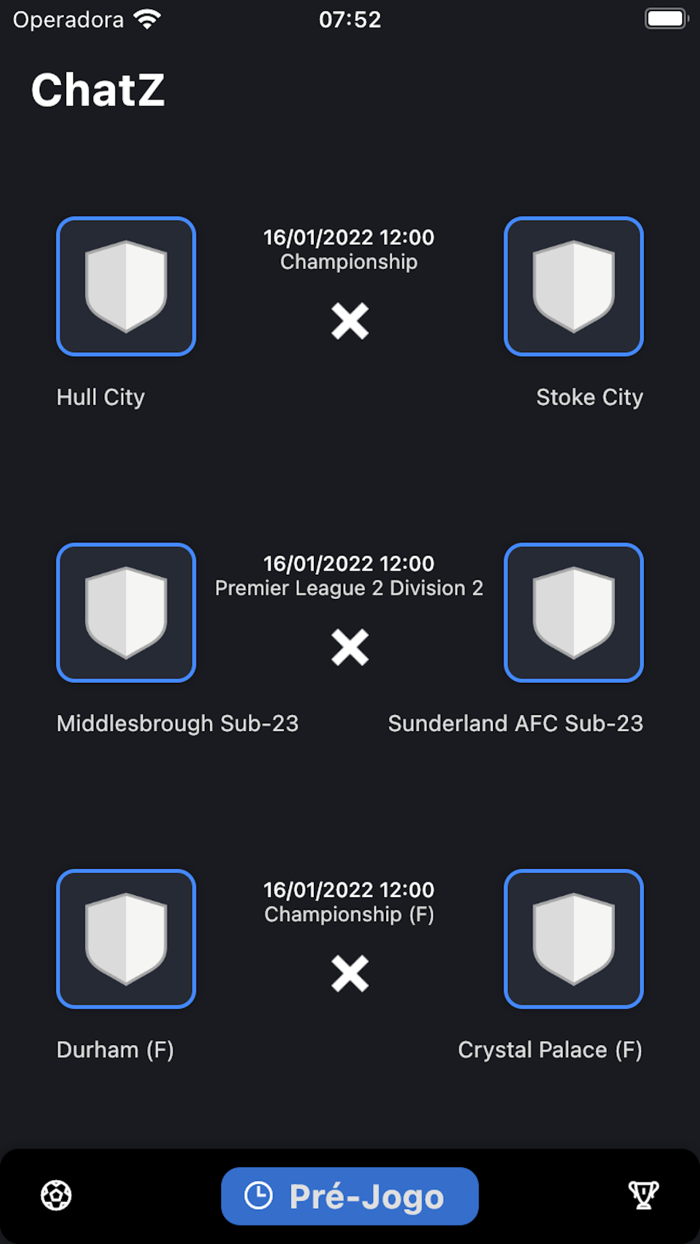This screenshot has height=1244, width=700.
Task: Tap the Hull City team crest
Action: [126, 286]
